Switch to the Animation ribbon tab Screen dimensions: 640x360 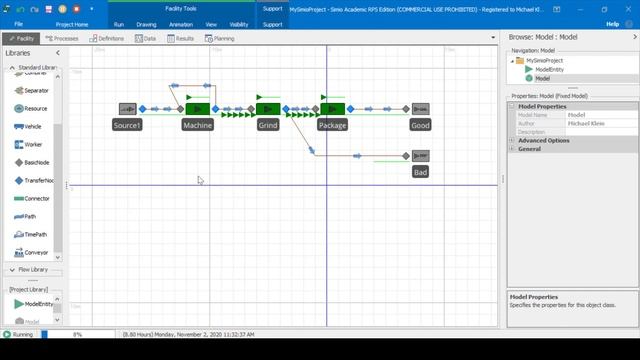click(181, 24)
